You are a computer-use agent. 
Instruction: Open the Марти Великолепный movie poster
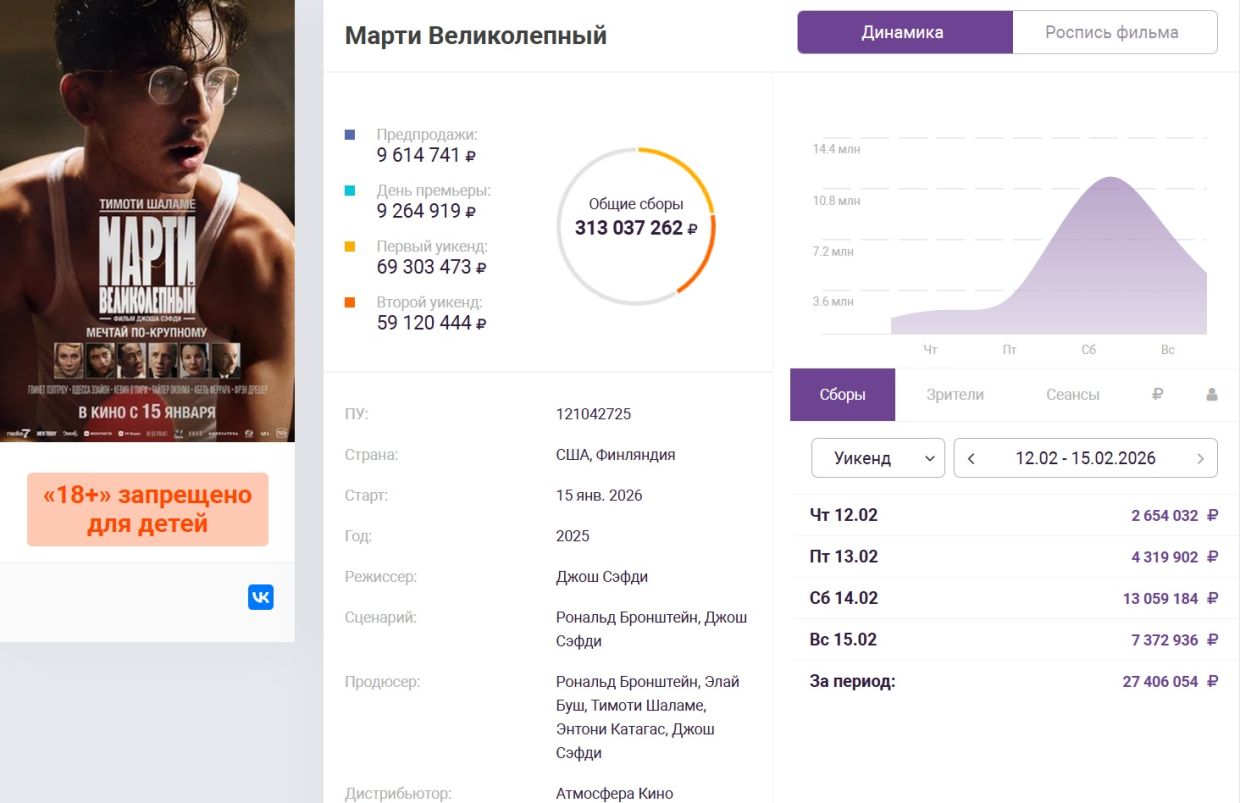pyautogui.click(x=147, y=220)
